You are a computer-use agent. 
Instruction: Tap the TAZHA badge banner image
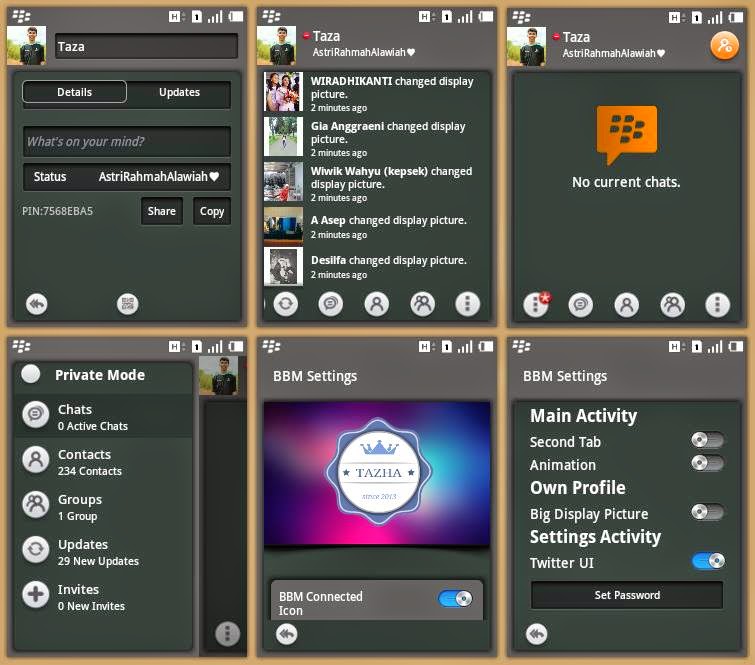coord(377,474)
